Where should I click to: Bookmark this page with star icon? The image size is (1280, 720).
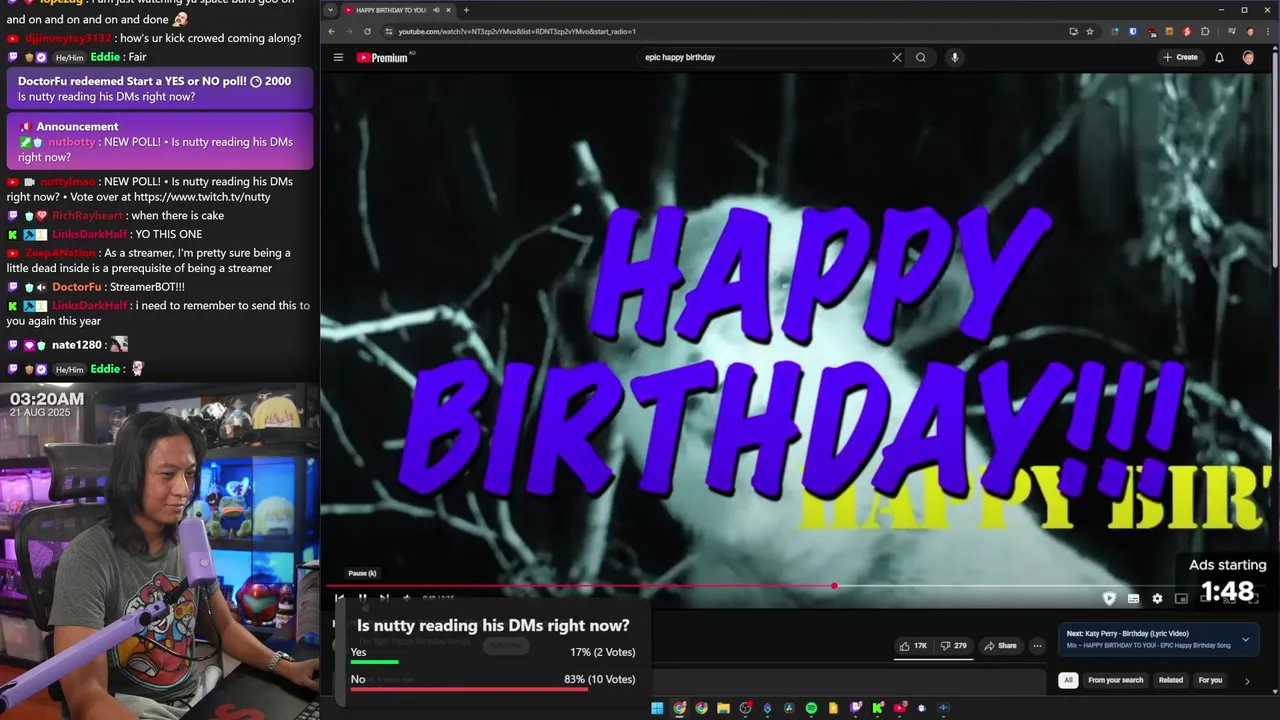click(1090, 31)
